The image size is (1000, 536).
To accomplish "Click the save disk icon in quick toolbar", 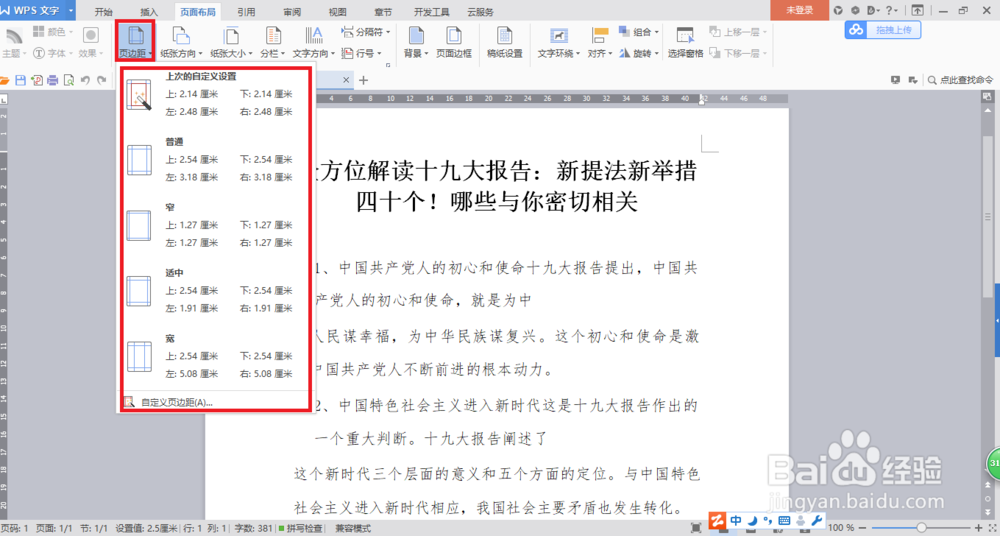I will pyautogui.click(x=20, y=80).
